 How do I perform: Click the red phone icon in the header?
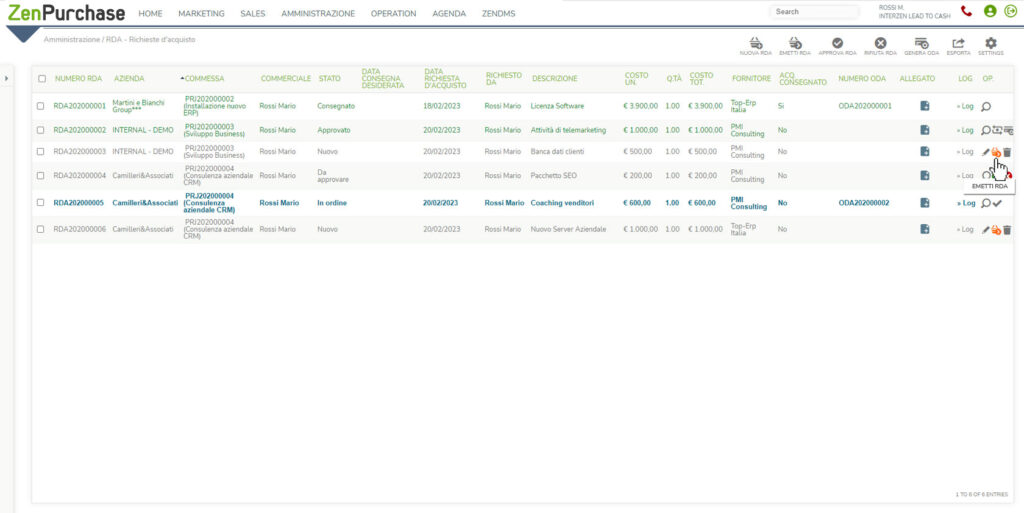966,11
